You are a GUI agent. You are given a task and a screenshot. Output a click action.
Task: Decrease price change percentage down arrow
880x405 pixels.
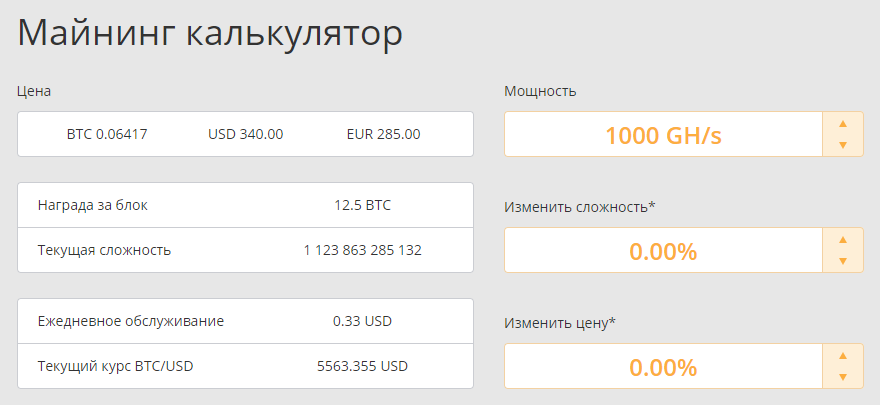842,377
